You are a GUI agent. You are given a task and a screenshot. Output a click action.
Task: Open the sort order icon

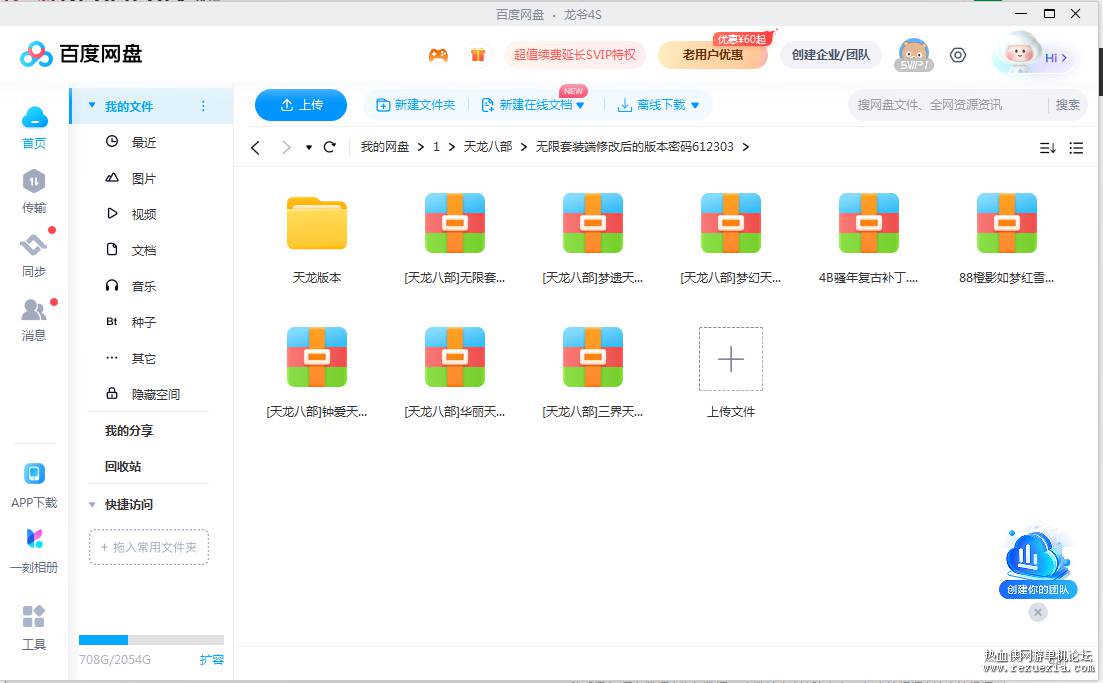pyautogui.click(x=1047, y=148)
